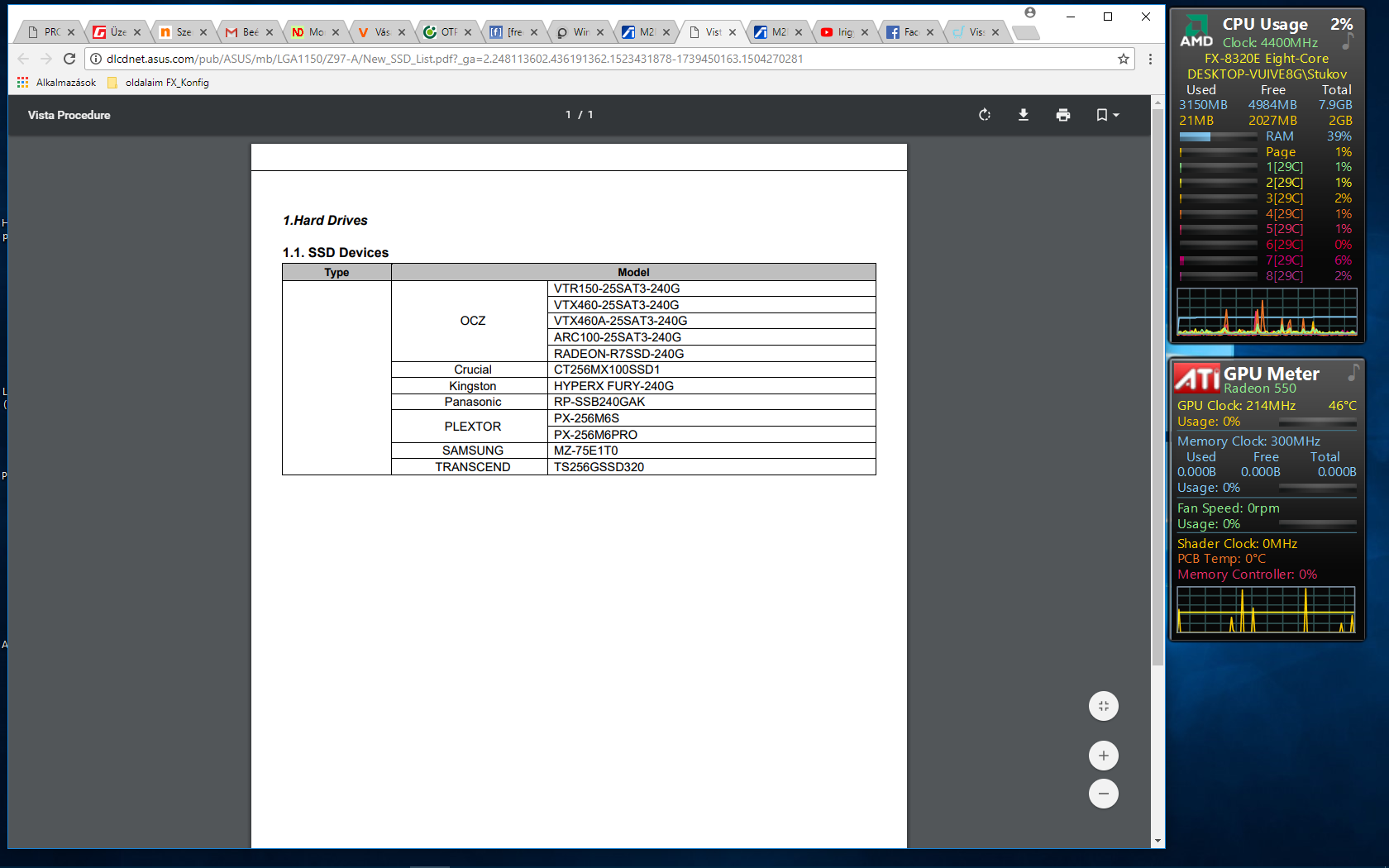
Task: Close the Facebook tab
Action: 930,32
